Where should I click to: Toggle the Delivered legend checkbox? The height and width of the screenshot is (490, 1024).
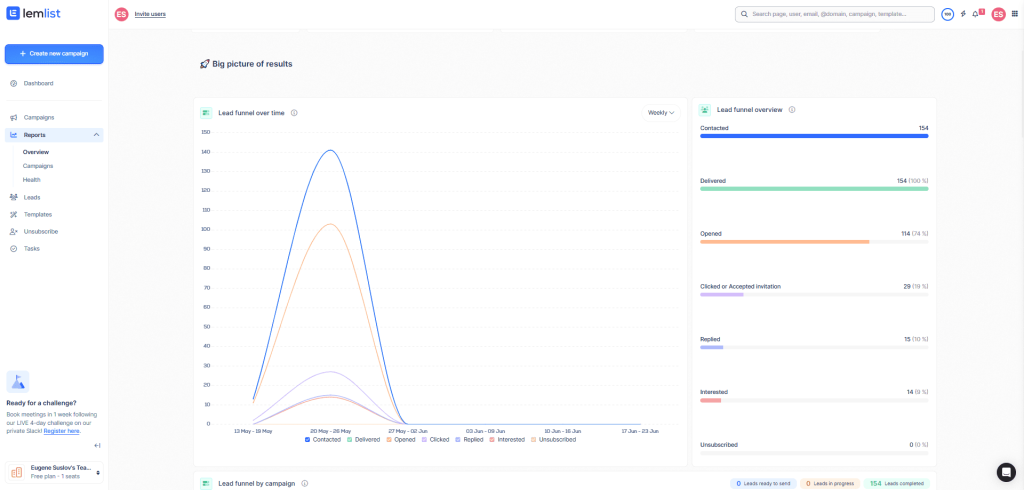point(349,440)
